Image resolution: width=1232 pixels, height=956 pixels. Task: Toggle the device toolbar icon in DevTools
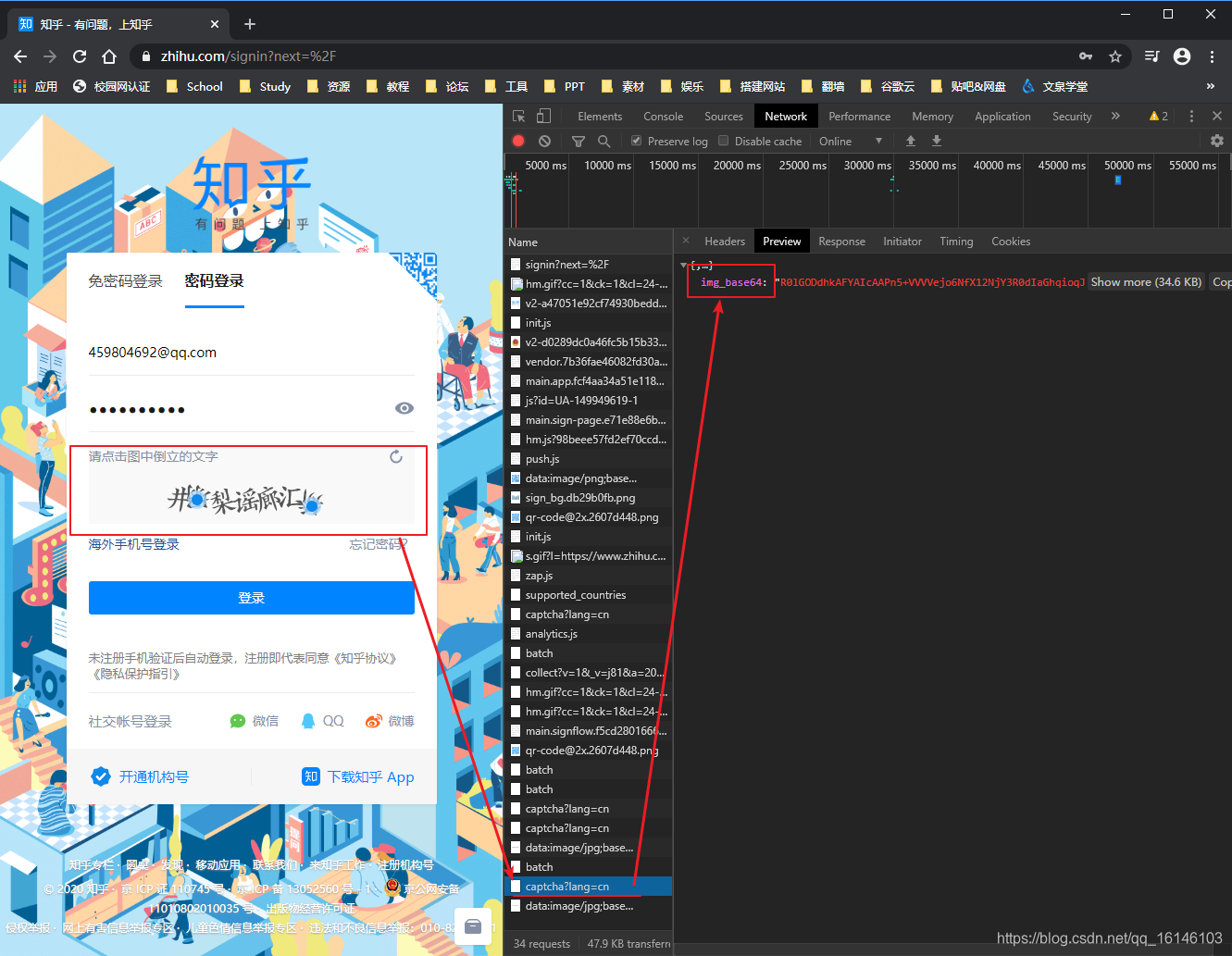(x=543, y=116)
